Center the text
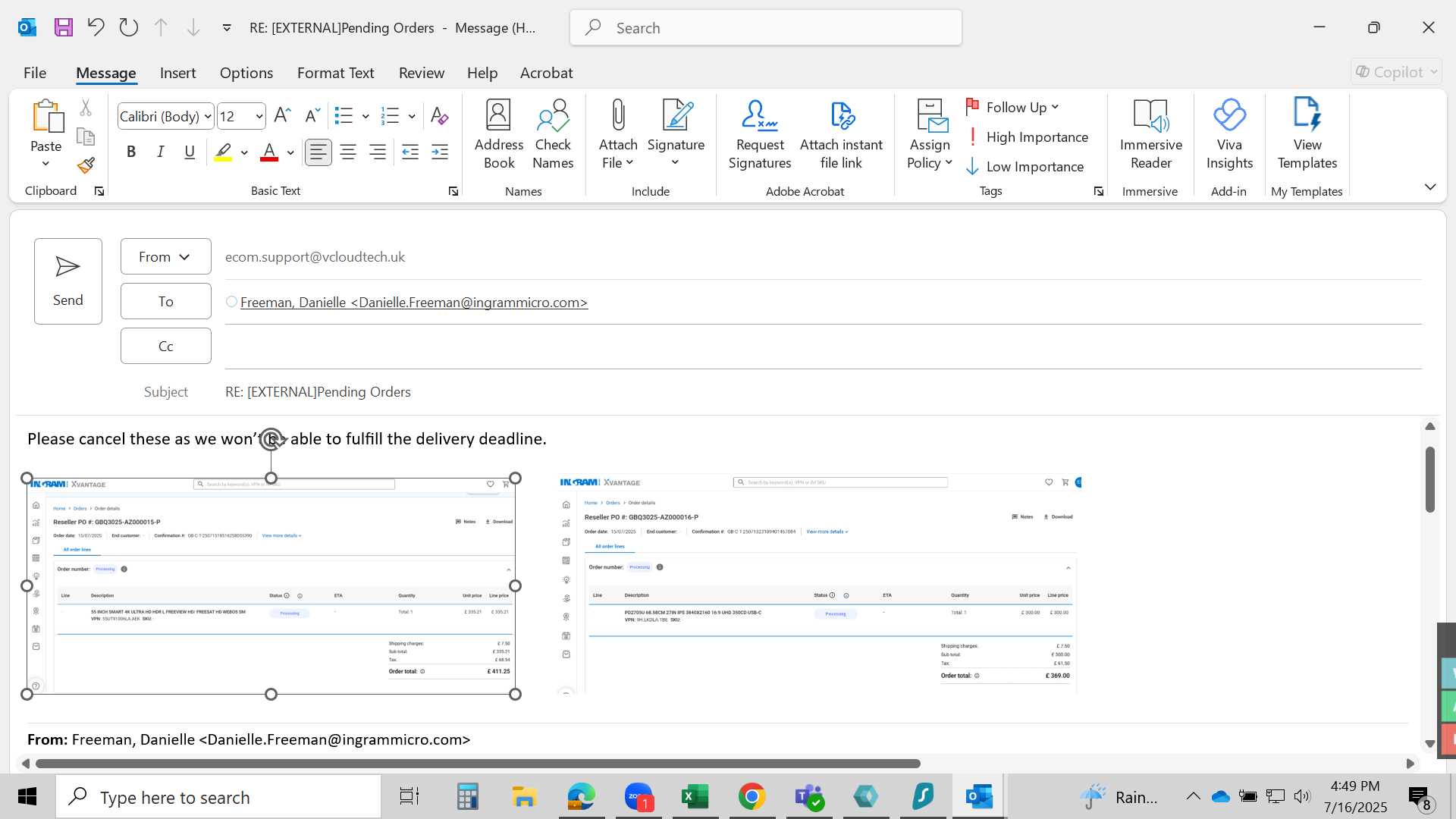 (348, 152)
